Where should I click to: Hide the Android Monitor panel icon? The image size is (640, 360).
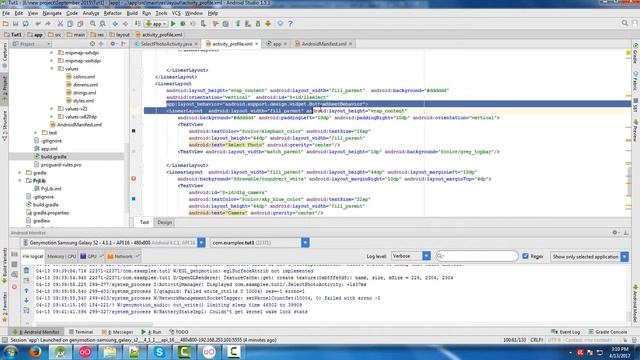(x=626, y=233)
